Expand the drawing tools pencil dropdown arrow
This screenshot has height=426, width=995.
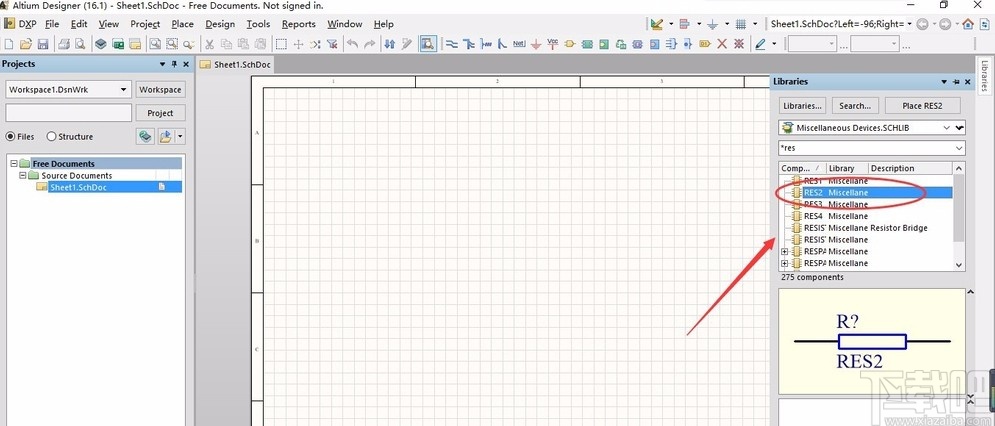pyautogui.click(x=775, y=44)
